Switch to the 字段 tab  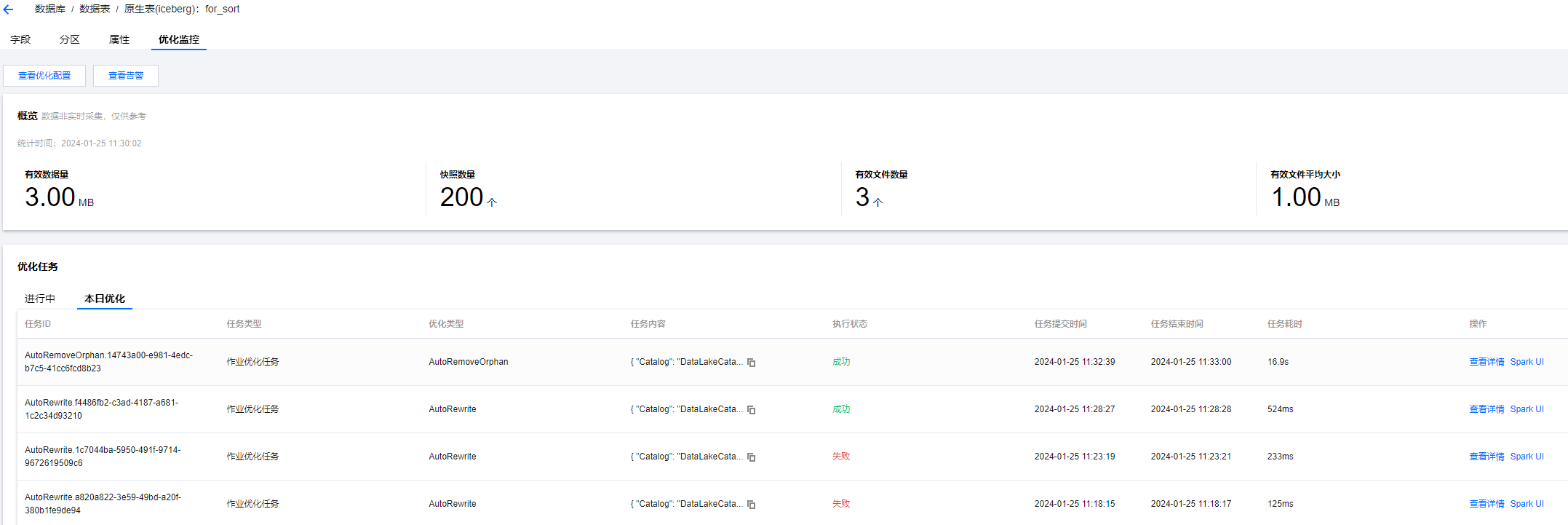(20, 39)
